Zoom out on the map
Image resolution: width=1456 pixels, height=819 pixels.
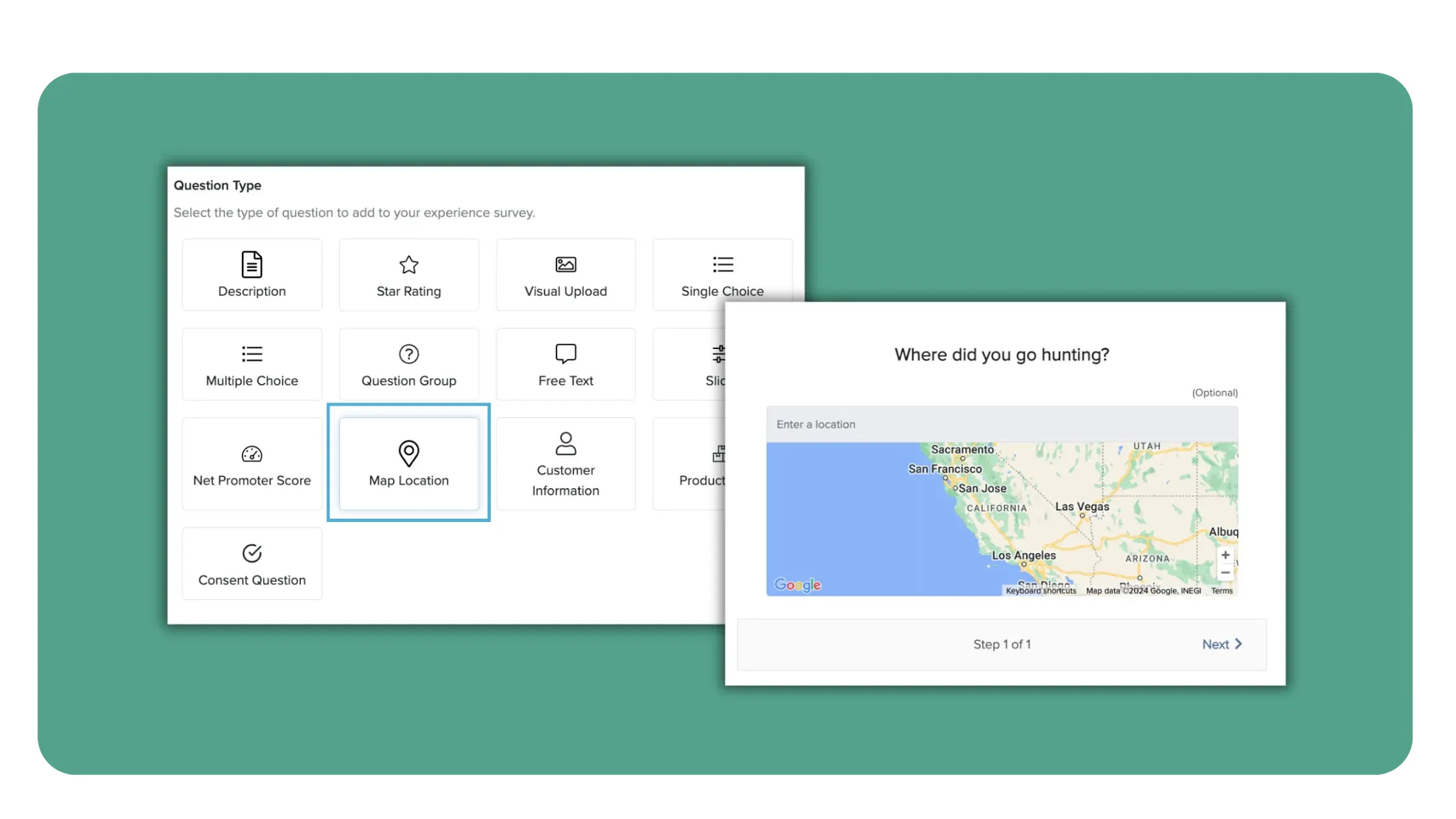pyautogui.click(x=1225, y=573)
